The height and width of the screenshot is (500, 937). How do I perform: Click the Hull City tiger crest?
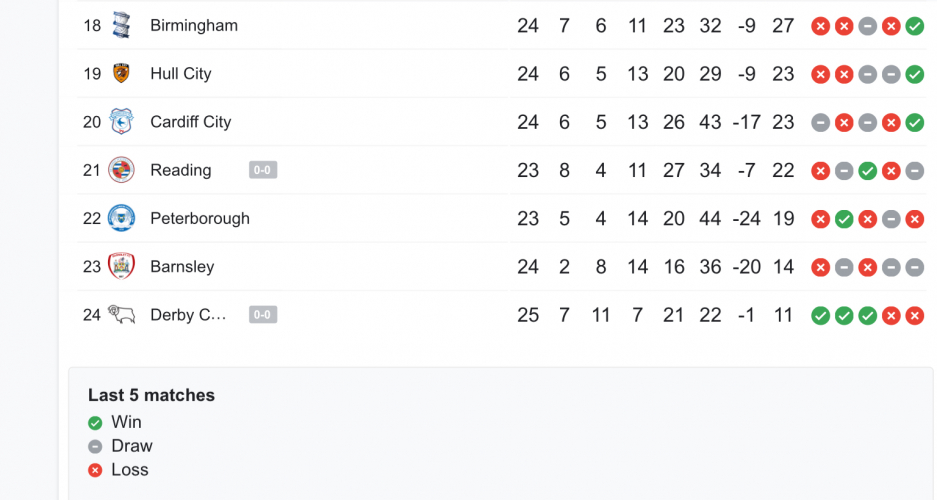tap(122, 73)
